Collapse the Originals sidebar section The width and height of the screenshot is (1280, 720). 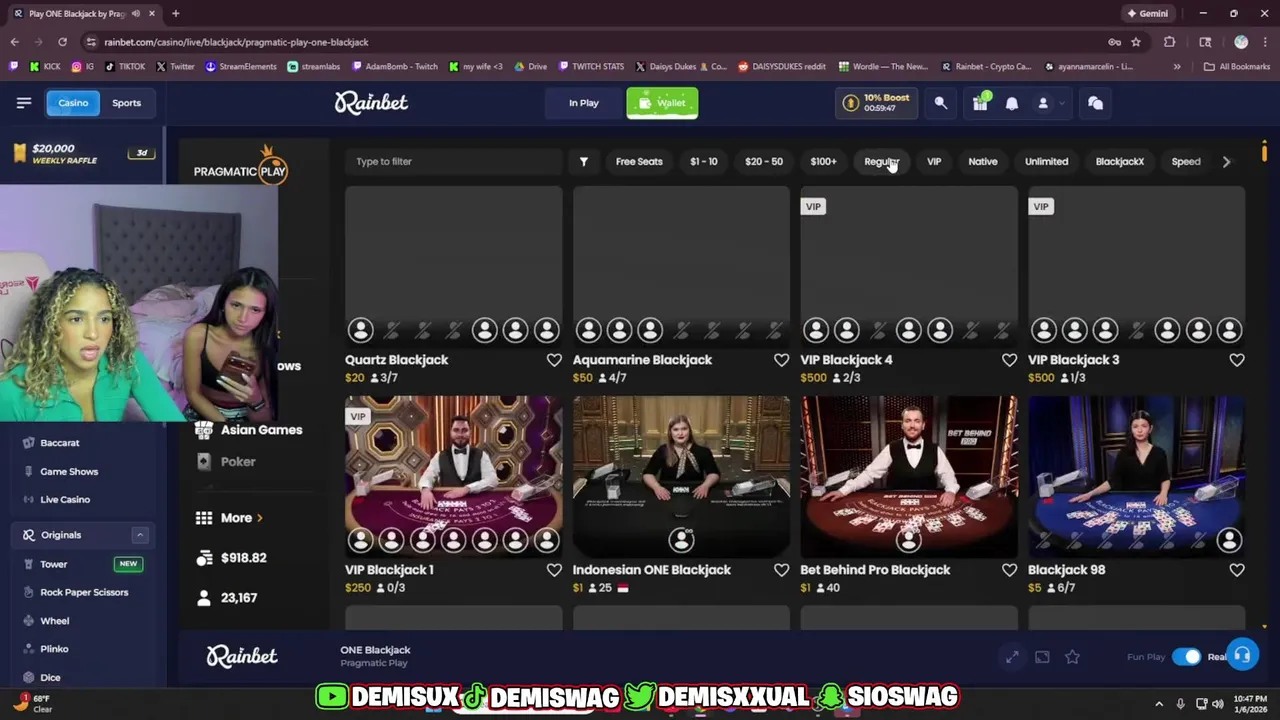coord(140,535)
